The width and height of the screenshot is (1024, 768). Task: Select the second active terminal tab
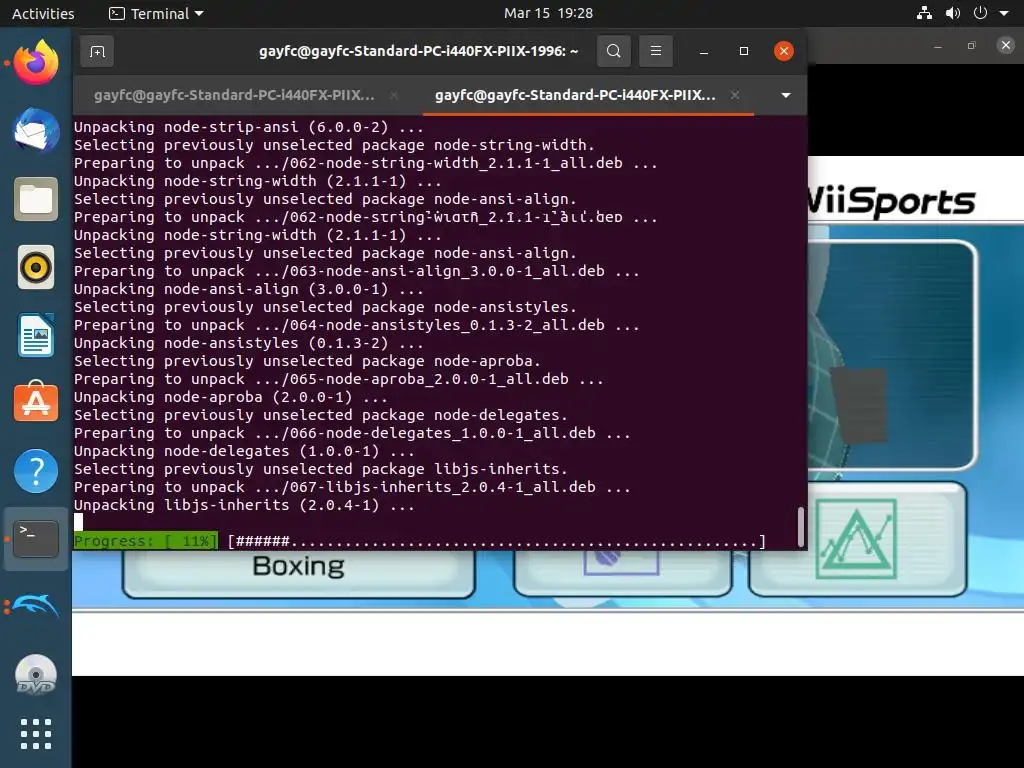[575, 95]
